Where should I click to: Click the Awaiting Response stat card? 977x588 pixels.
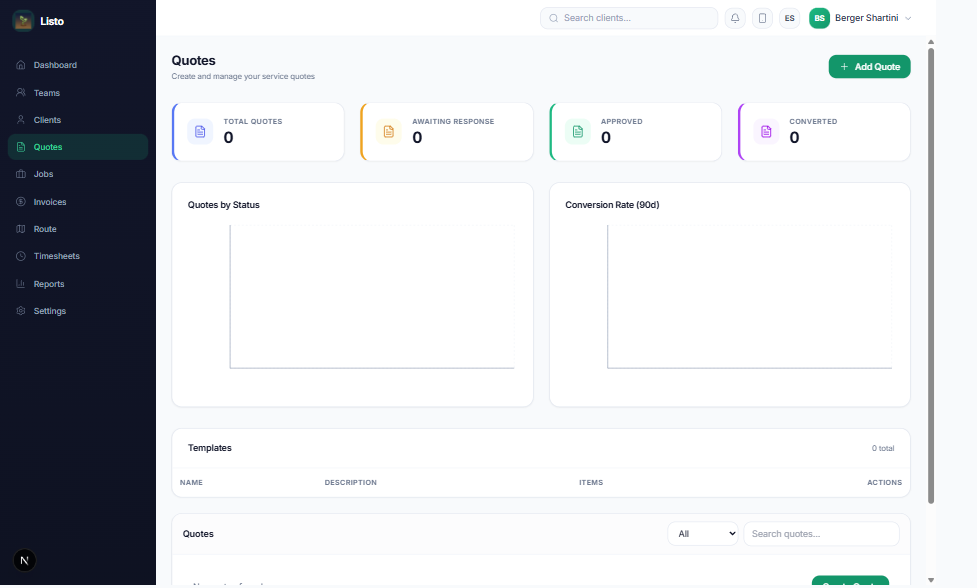tap(447, 132)
